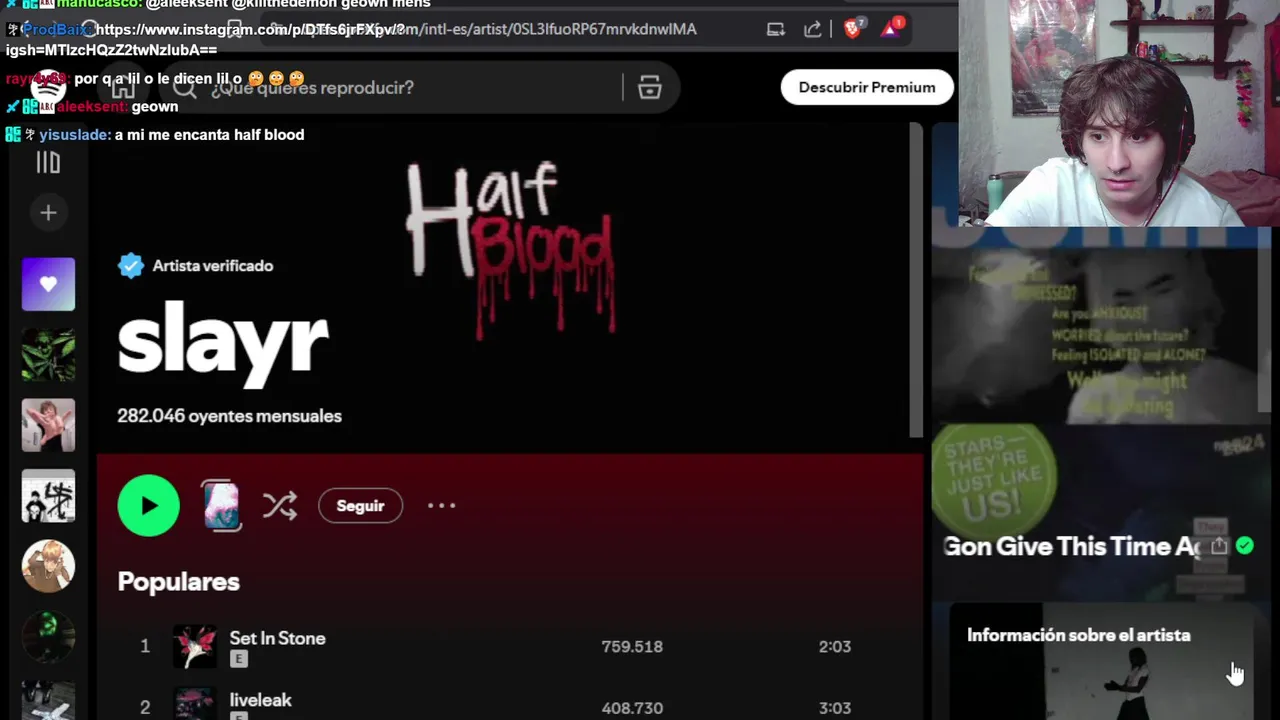Click the duration 2:03 for Set In Stone
1280x720 pixels.
(x=835, y=647)
